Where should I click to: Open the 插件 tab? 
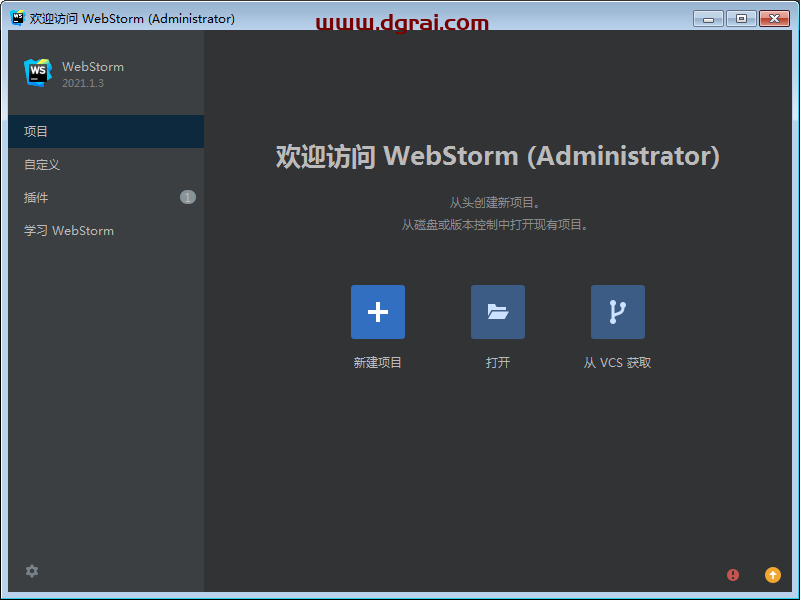point(106,197)
